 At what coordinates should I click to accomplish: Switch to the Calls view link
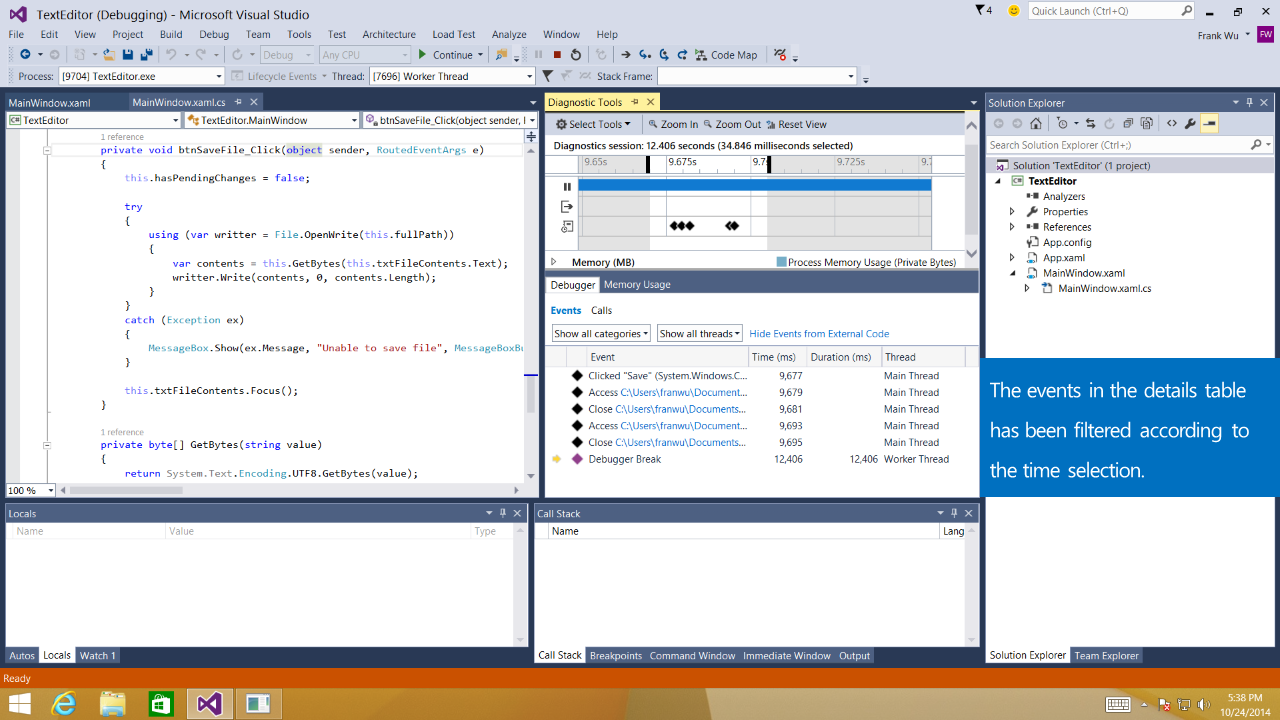[x=601, y=310]
